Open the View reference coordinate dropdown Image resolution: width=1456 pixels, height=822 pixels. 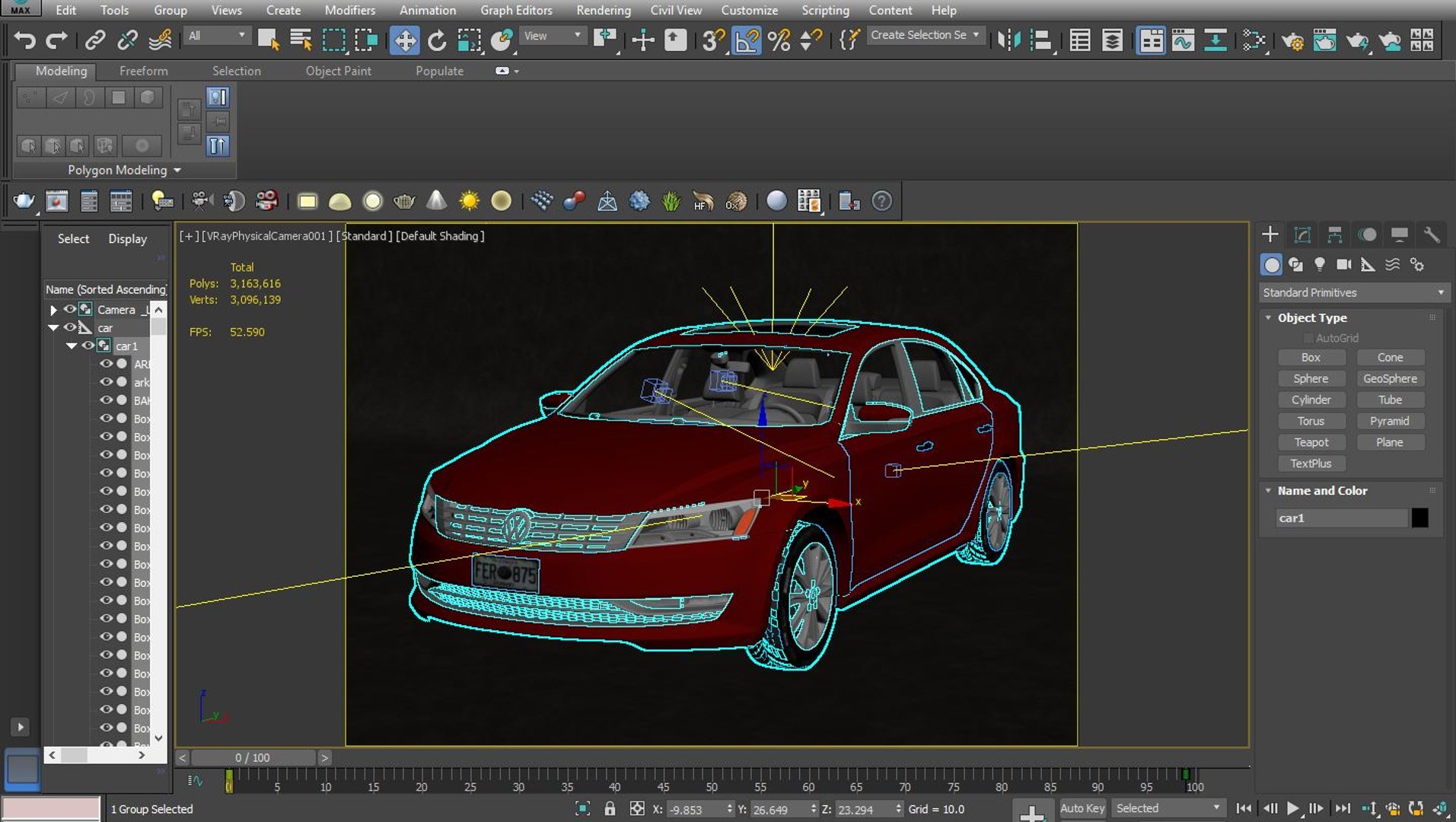(553, 36)
